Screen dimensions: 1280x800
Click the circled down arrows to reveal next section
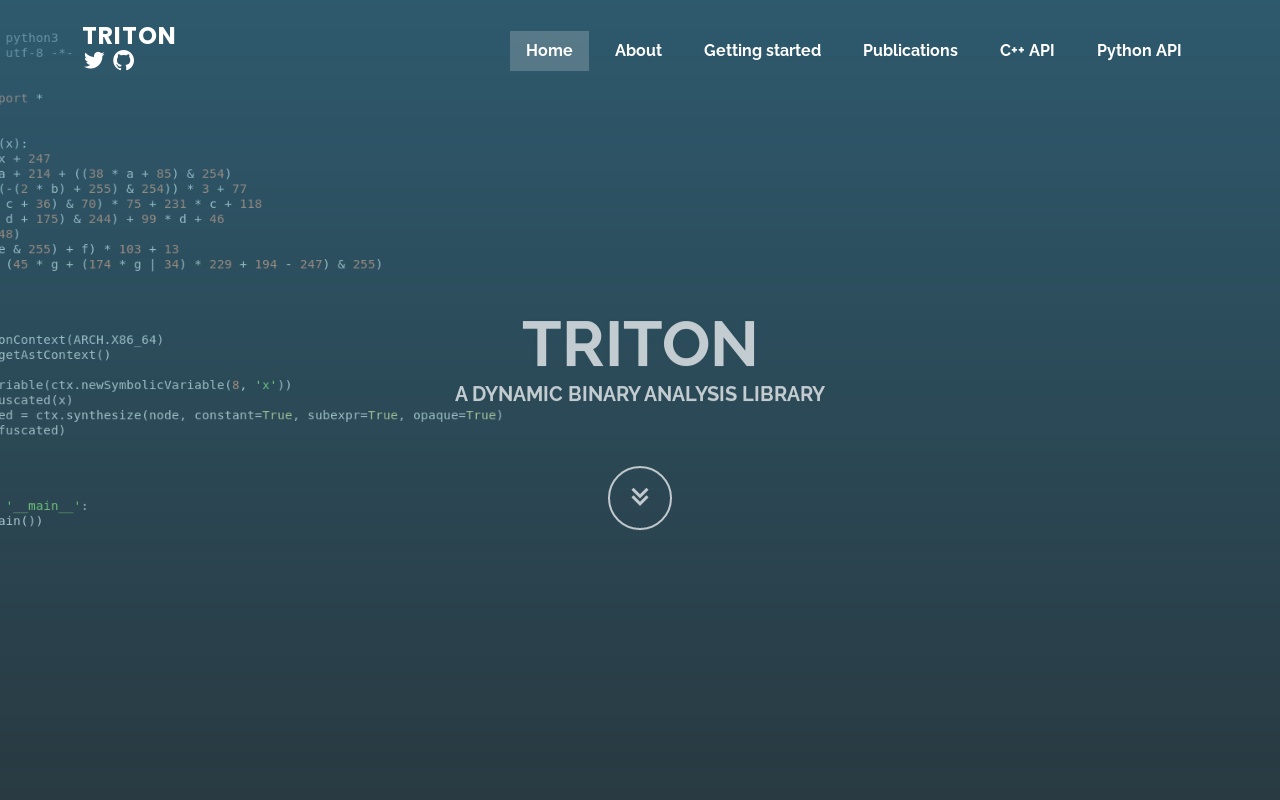point(639,497)
